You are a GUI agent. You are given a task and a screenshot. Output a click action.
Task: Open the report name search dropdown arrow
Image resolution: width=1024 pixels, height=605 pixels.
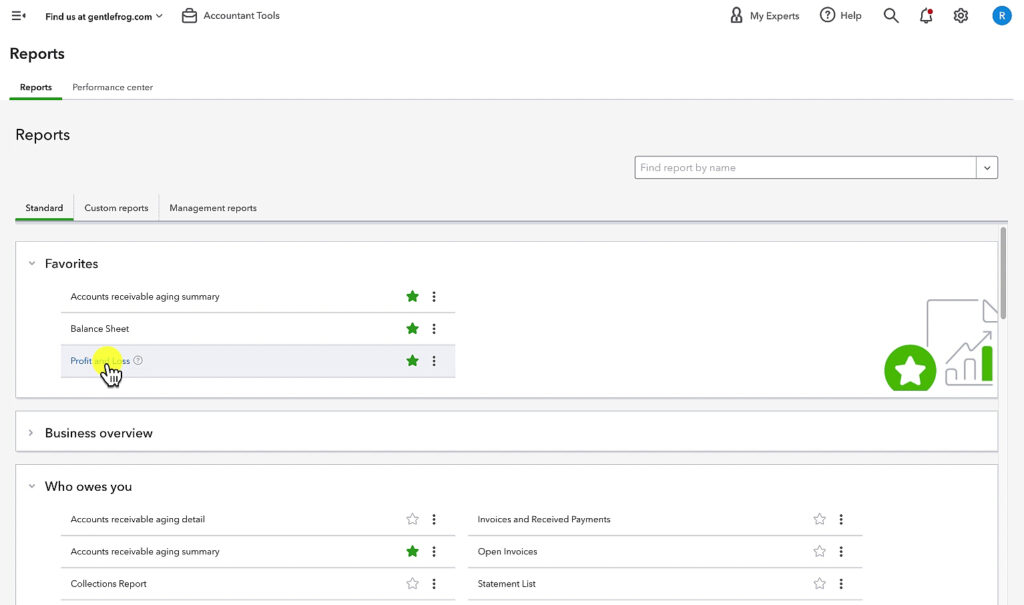coord(988,168)
